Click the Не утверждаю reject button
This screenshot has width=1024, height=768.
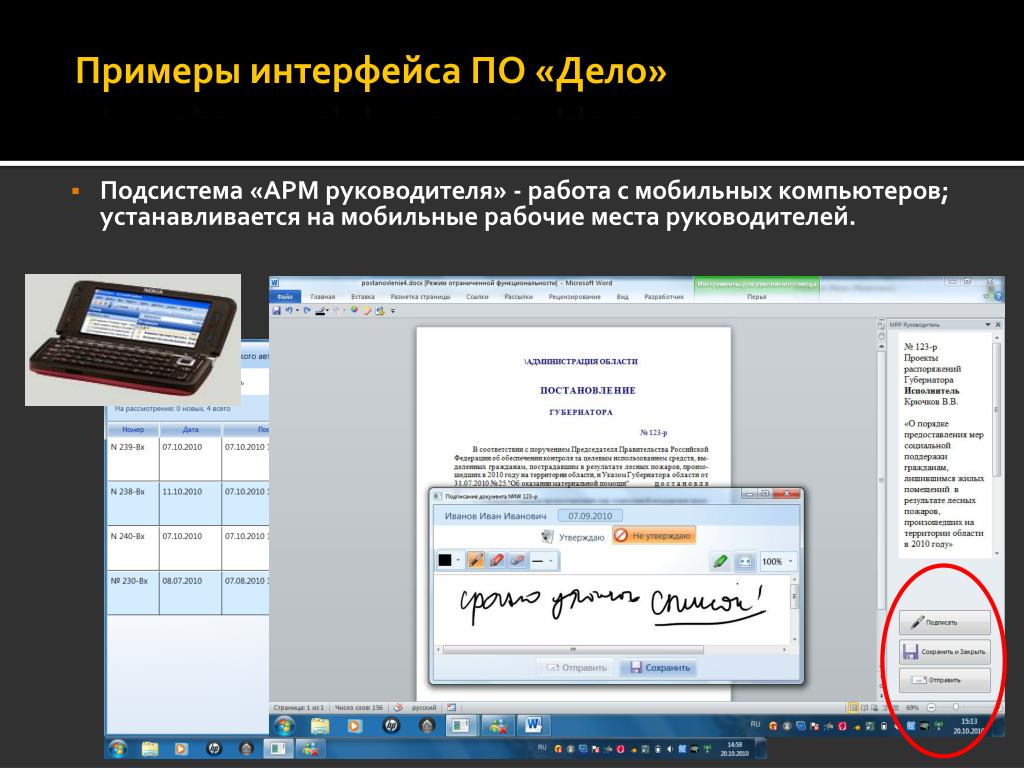(x=653, y=536)
